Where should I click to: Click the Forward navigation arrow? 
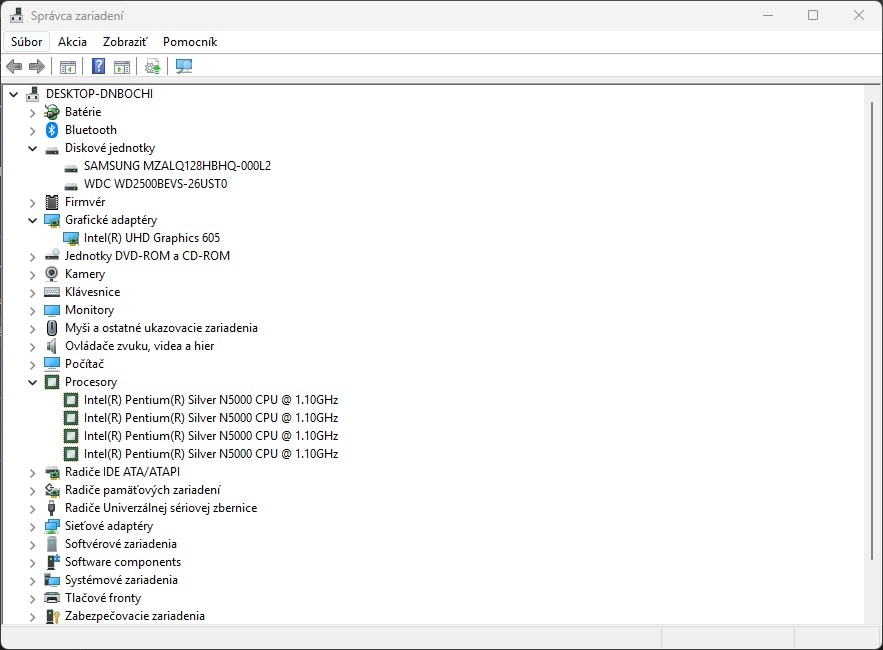35,66
